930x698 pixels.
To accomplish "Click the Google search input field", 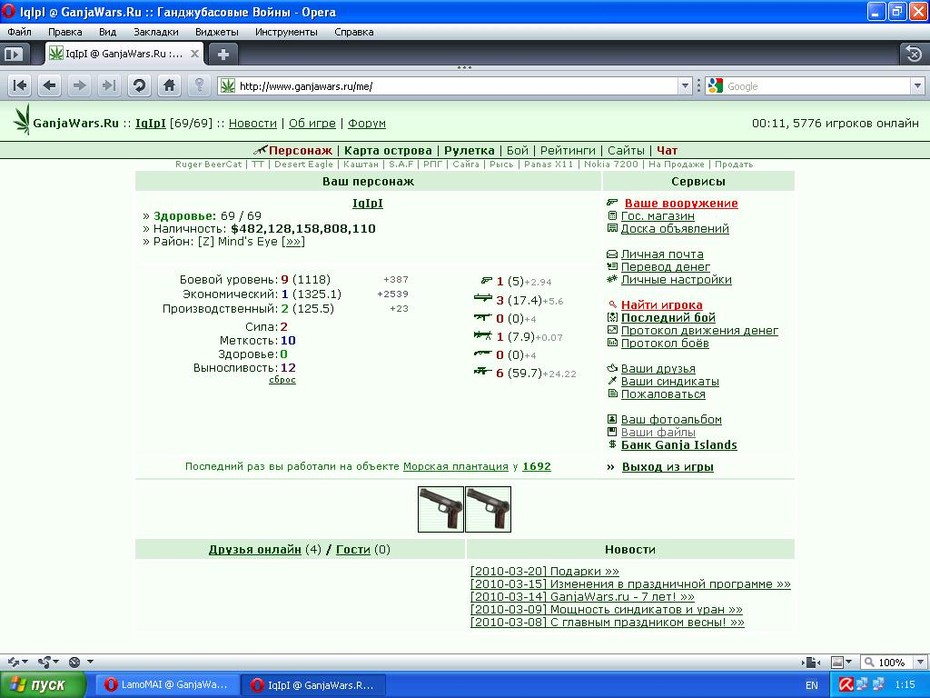I will tap(817, 86).
